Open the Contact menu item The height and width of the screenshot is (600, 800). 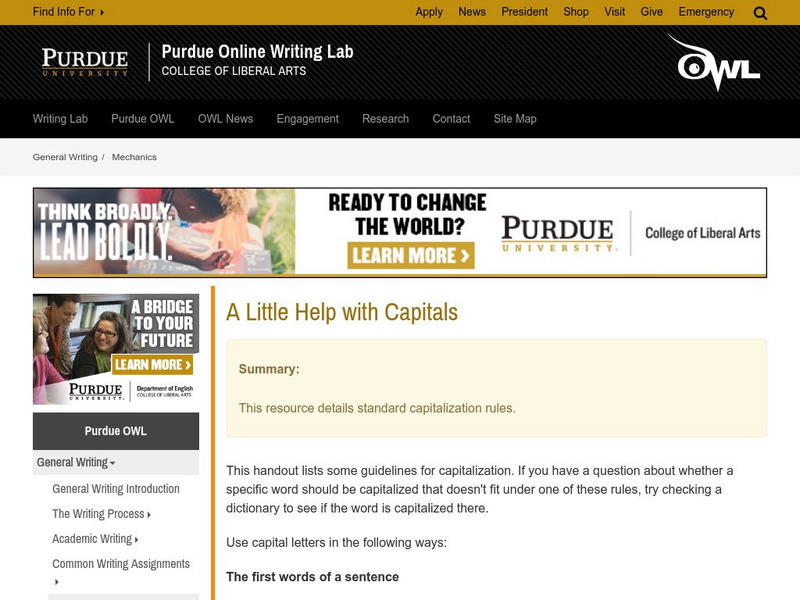(x=451, y=119)
